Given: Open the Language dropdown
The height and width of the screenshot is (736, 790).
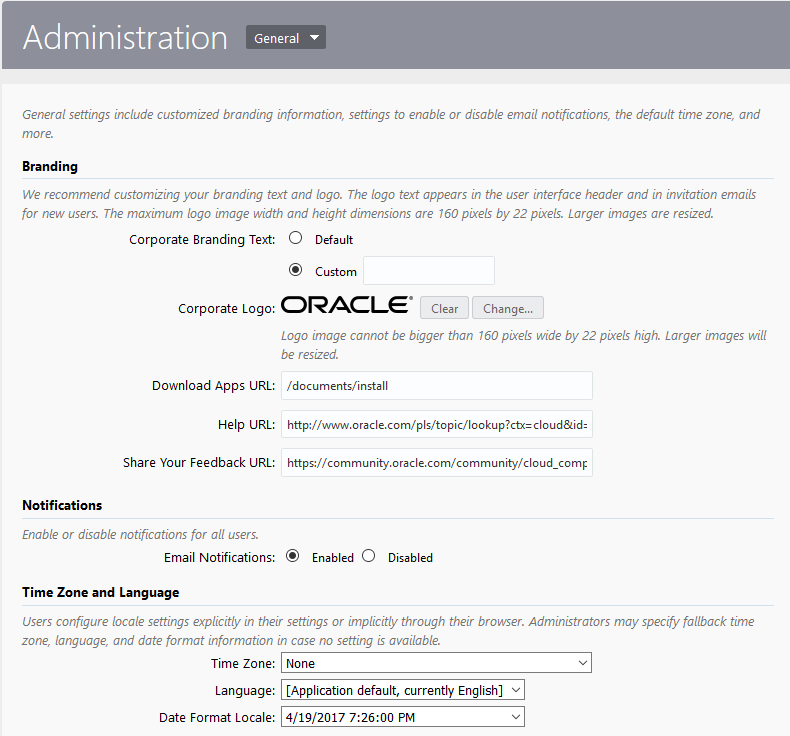Looking at the screenshot, I should [x=403, y=690].
